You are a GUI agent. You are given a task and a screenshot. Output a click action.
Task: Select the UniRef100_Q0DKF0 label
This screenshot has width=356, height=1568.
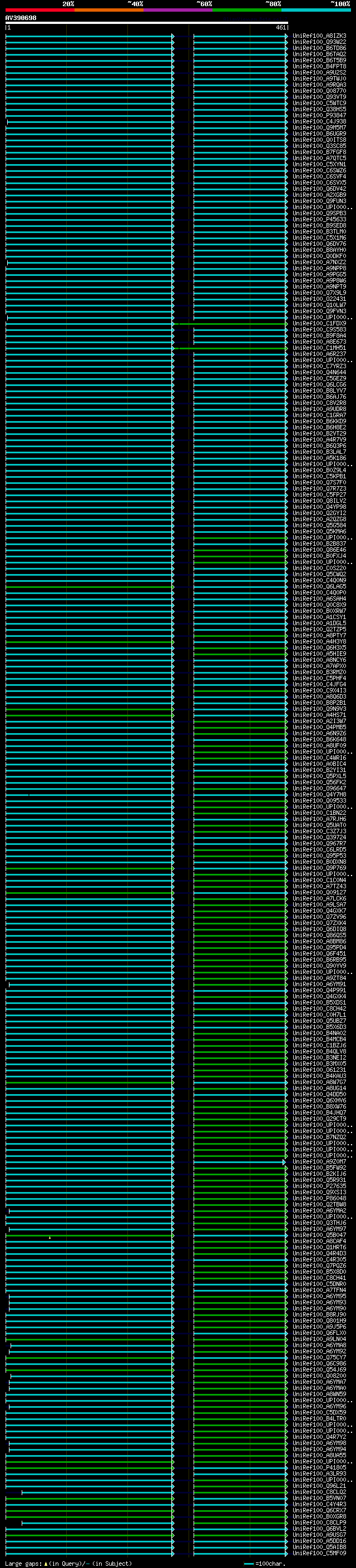(319, 256)
